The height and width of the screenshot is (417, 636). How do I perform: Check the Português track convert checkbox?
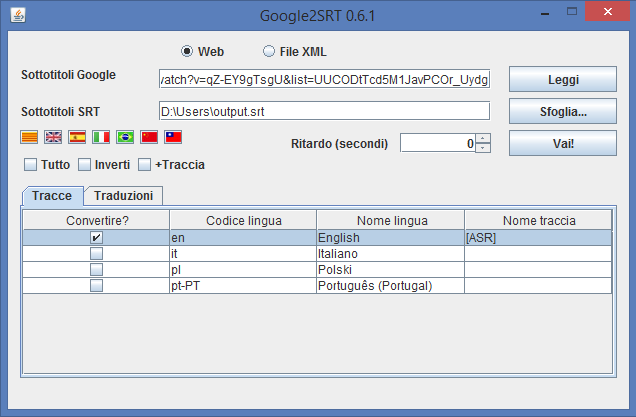tap(96, 286)
